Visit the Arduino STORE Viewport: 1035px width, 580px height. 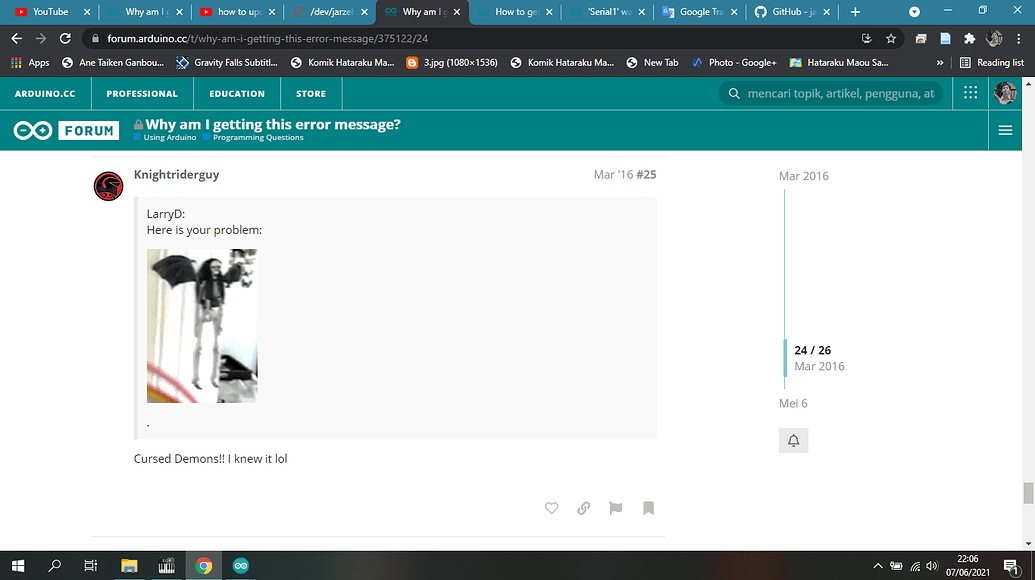coord(310,93)
